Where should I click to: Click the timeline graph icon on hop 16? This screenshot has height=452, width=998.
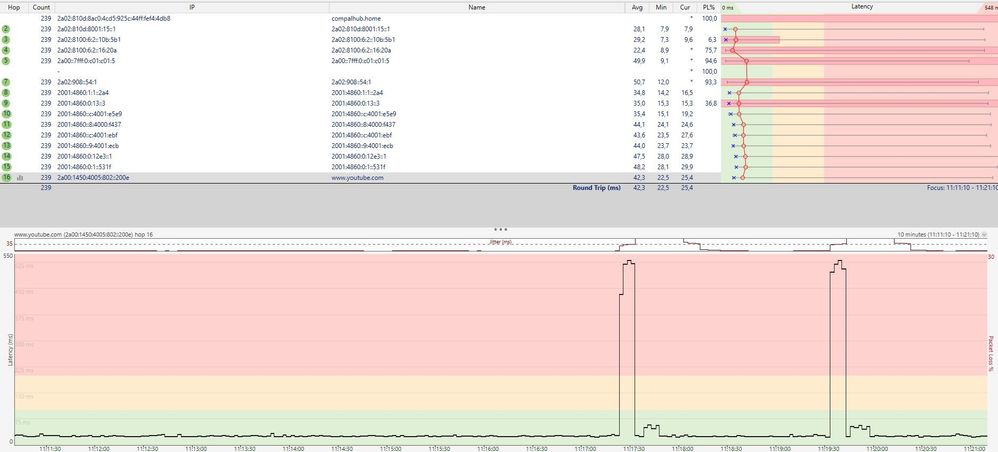tap(20, 178)
